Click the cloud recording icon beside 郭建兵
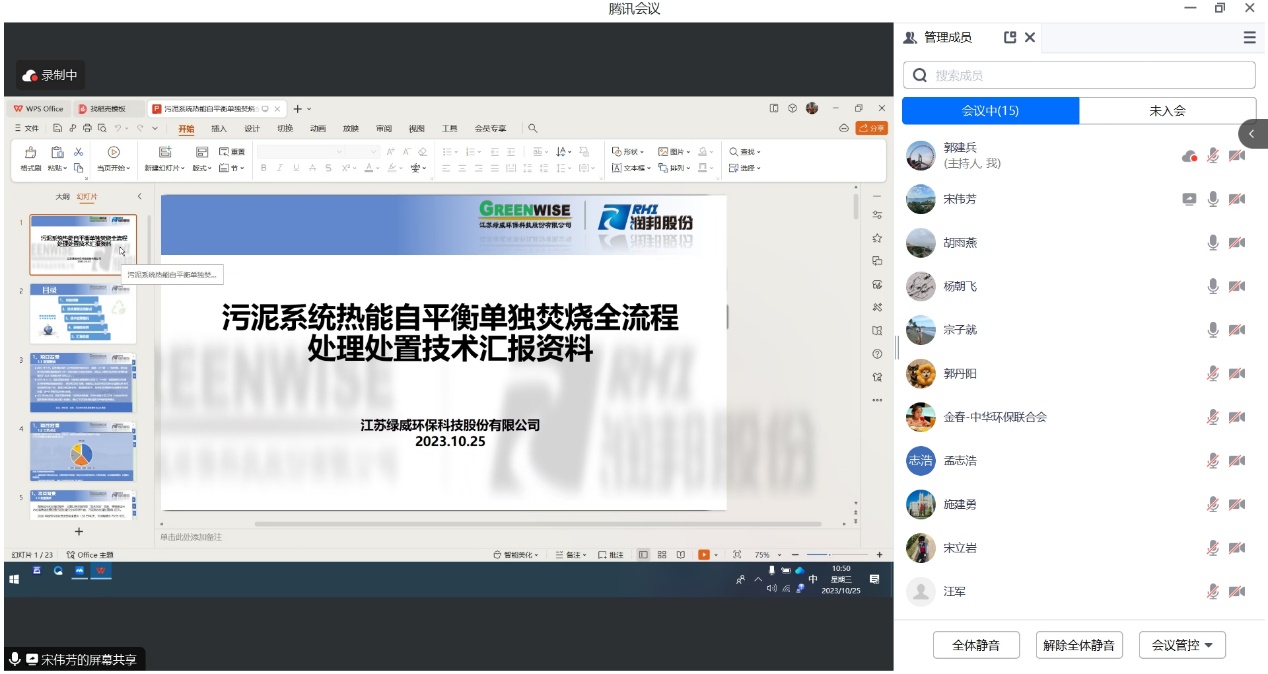The width and height of the screenshot is (1268, 674). (x=1189, y=155)
